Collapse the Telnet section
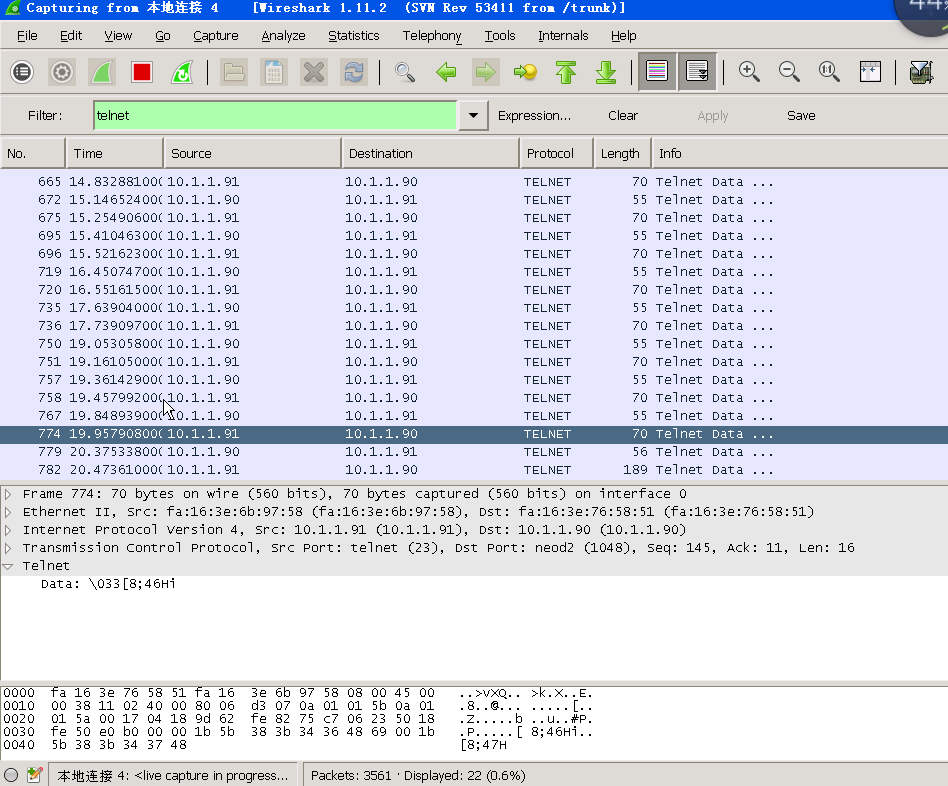 point(8,567)
